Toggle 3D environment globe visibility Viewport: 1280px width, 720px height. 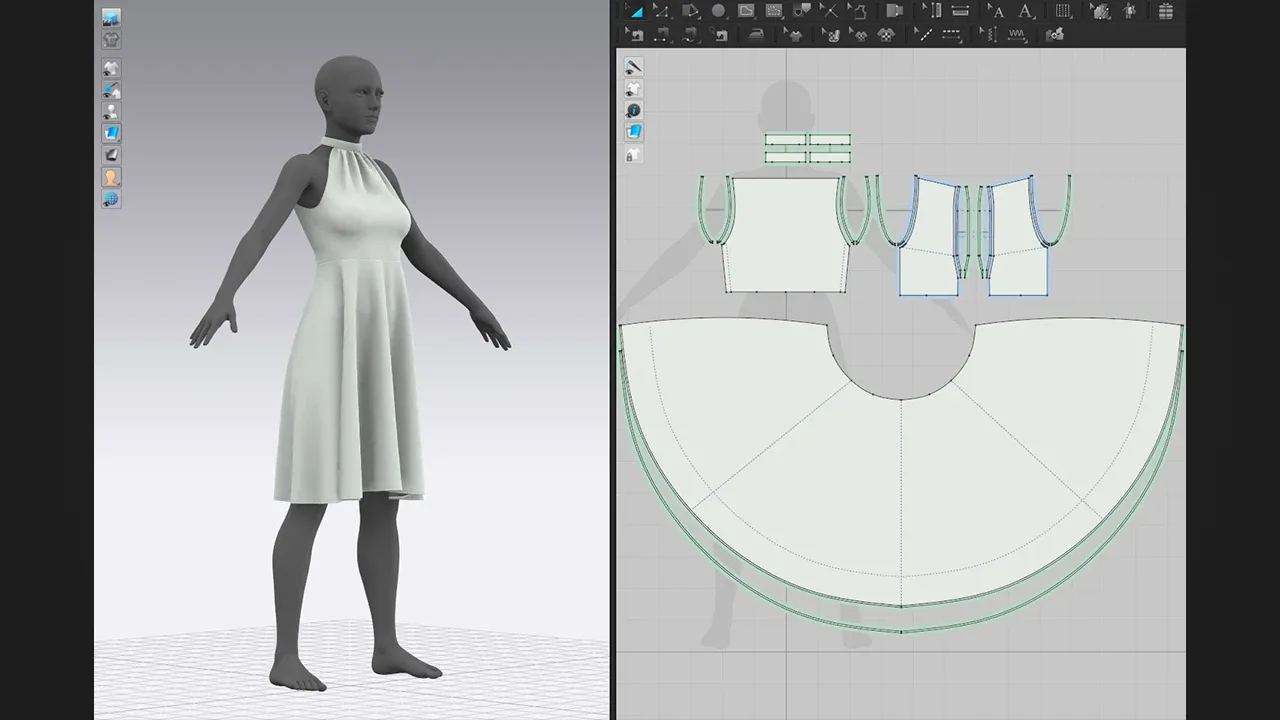coord(111,198)
